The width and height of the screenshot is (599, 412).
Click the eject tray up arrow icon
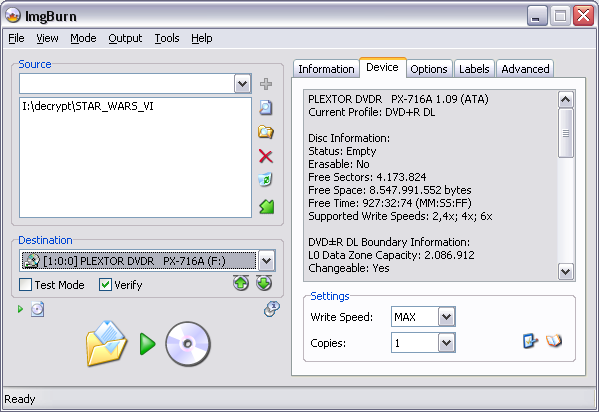click(x=241, y=283)
